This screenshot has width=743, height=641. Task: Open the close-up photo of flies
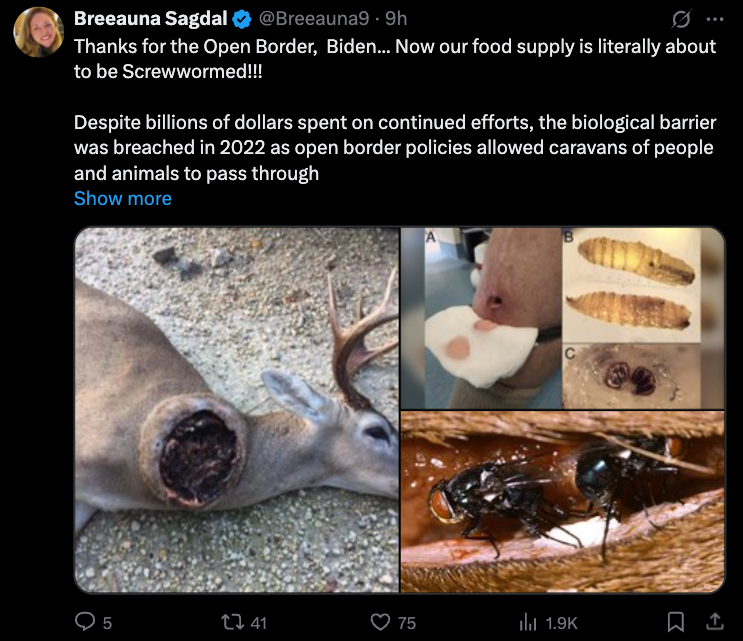[562, 502]
